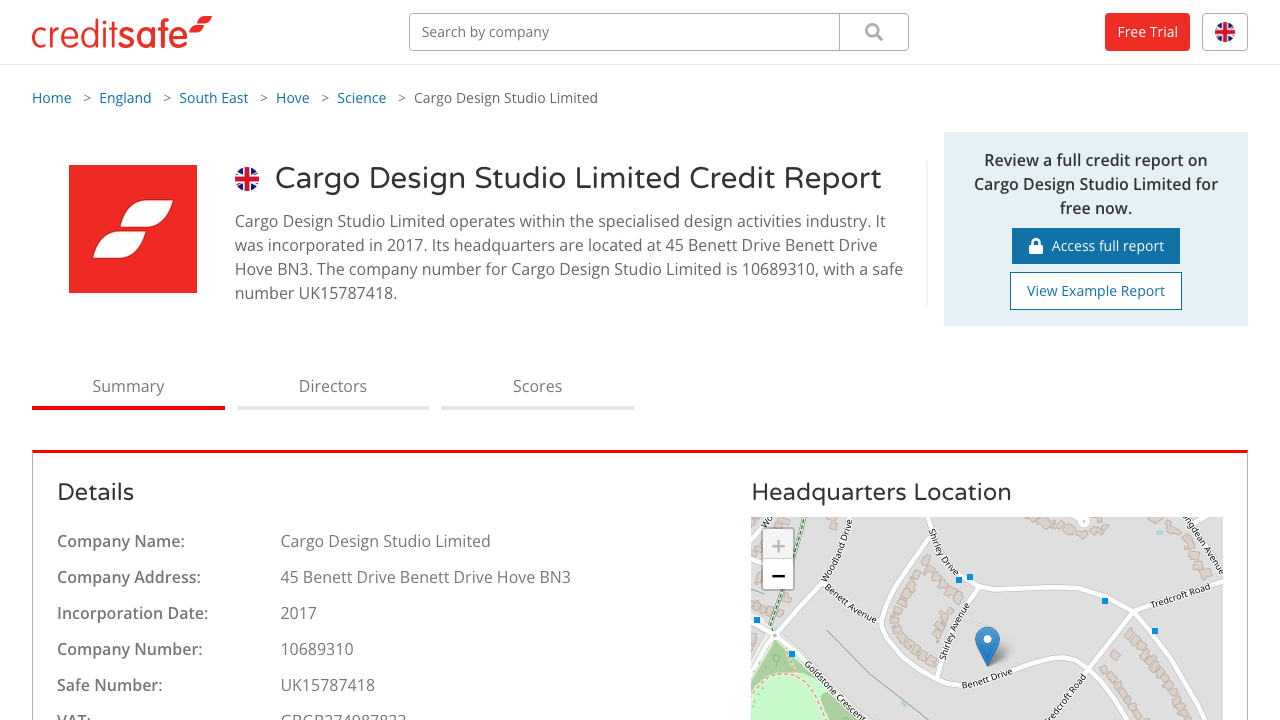Viewport: 1280px width, 720px height.
Task: Open the UK flag language selector
Action: (x=1224, y=31)
